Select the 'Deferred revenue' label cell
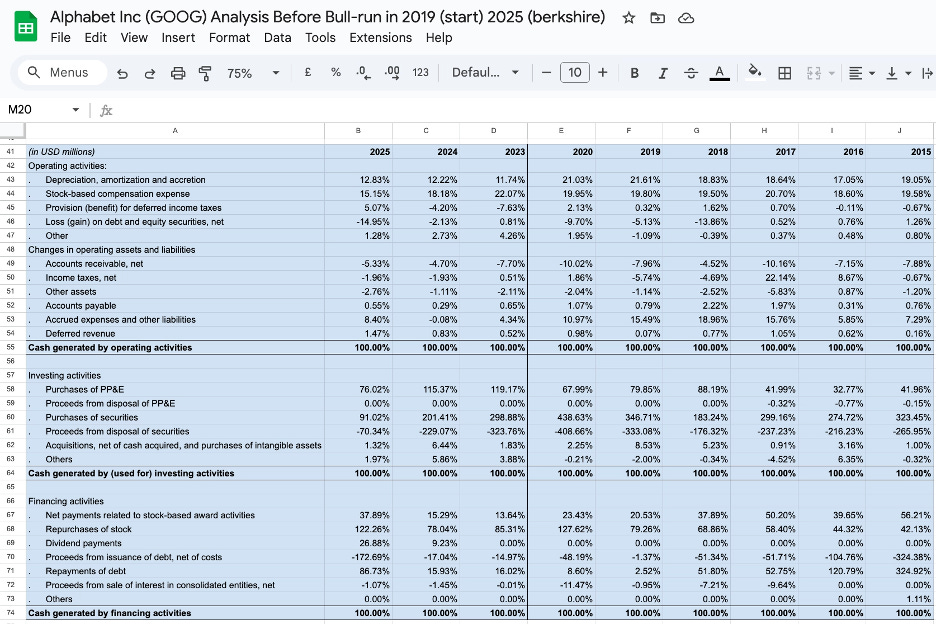This screenshot has width=936, height=624. tap(175, 333)
